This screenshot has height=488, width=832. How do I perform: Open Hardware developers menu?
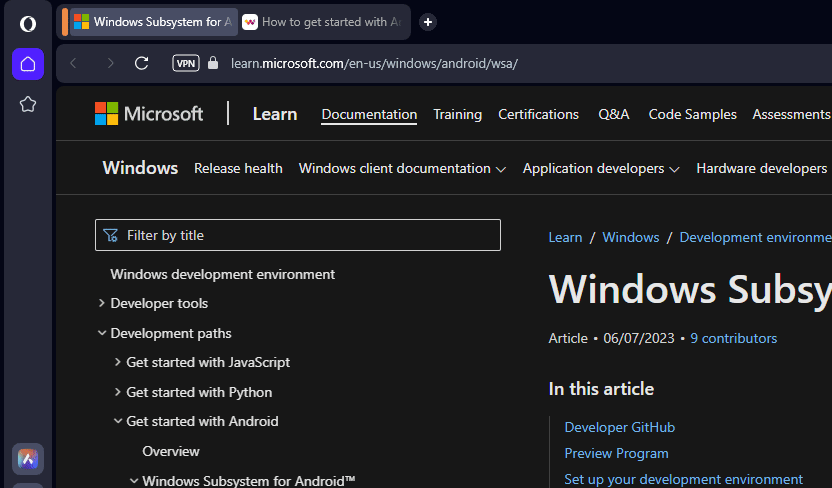pyautogui.click(x=762, y=169)
